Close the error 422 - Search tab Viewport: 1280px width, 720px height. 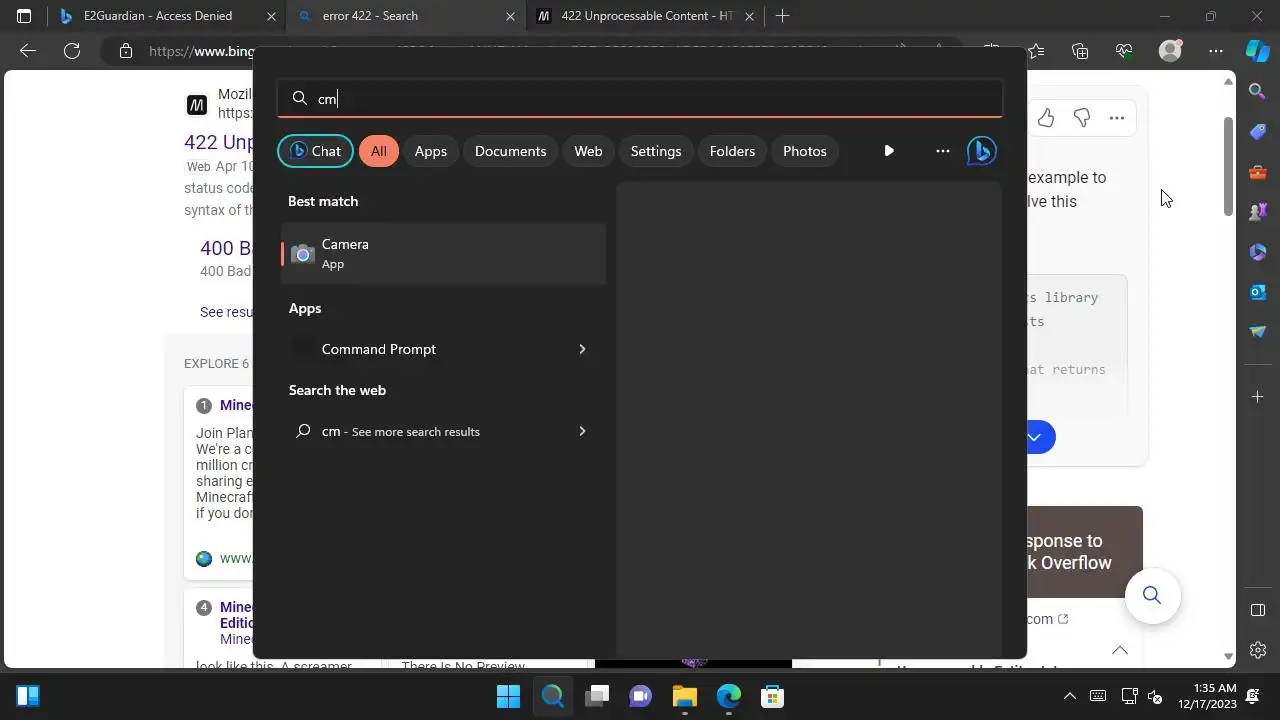(510, 16)
